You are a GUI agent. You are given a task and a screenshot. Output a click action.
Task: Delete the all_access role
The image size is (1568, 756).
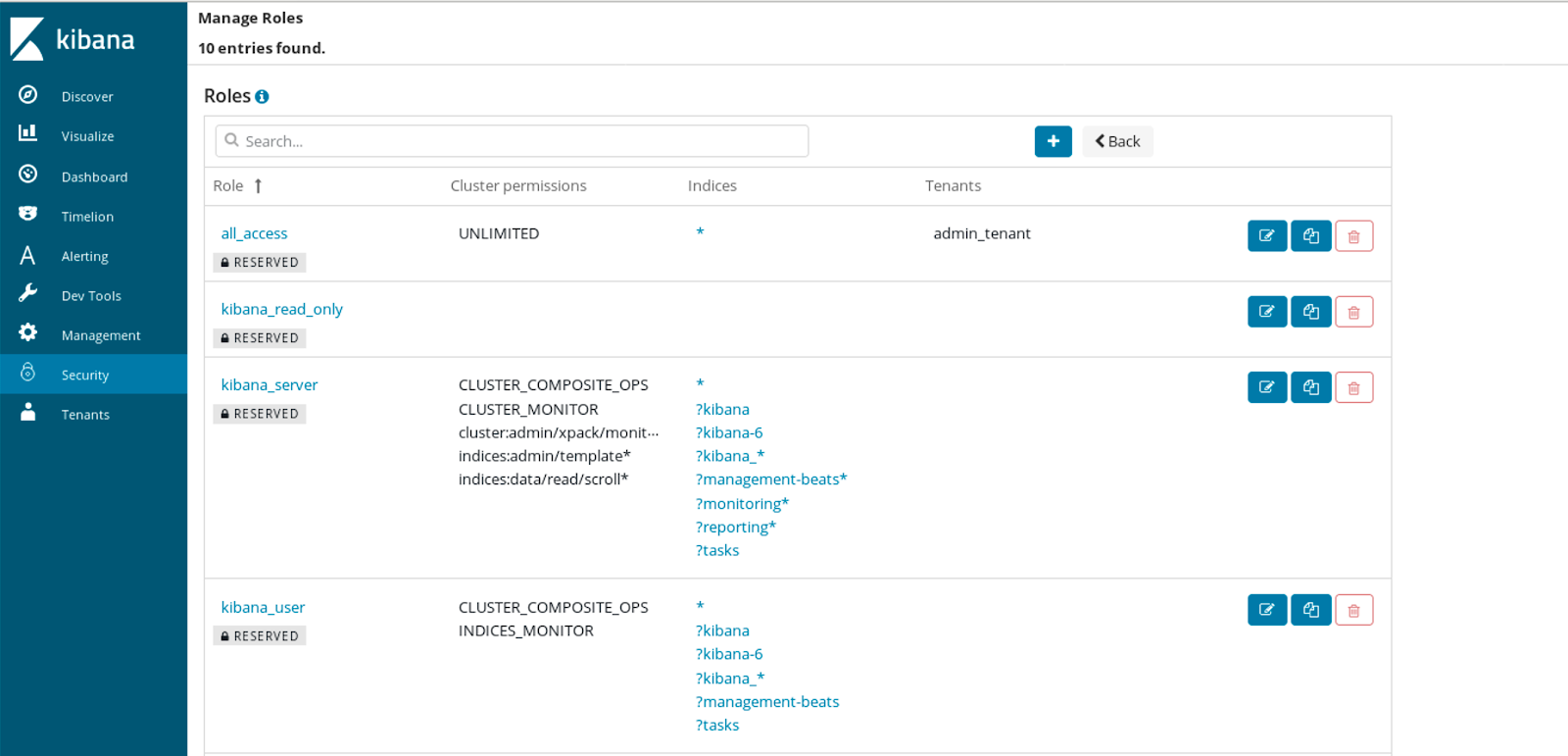(1354, 236)
